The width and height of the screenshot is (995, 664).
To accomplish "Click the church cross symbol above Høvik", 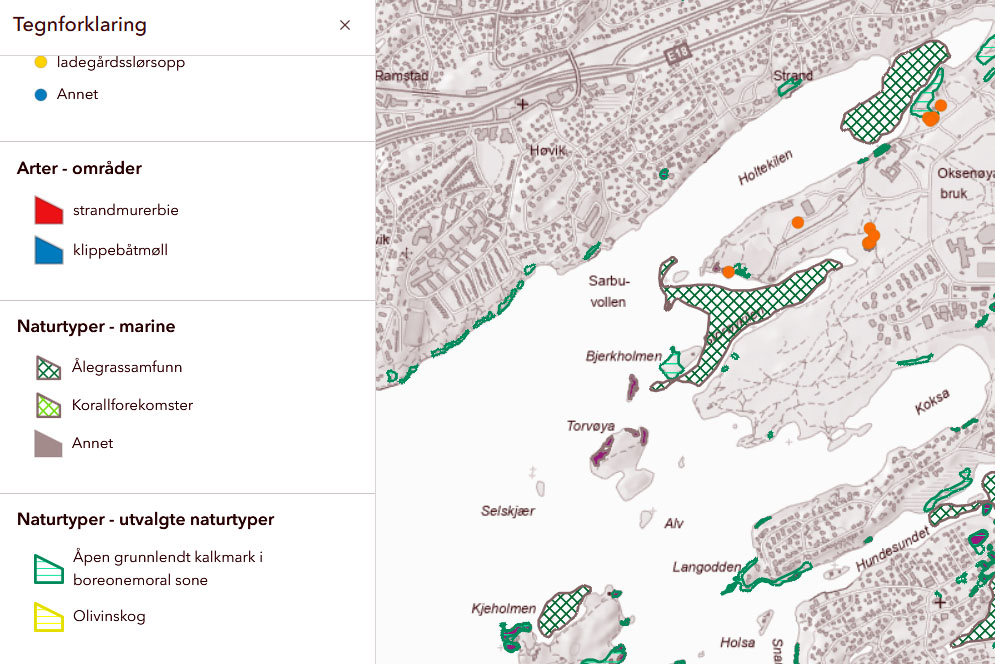I will pyautogui.click(x=522, y=103).
